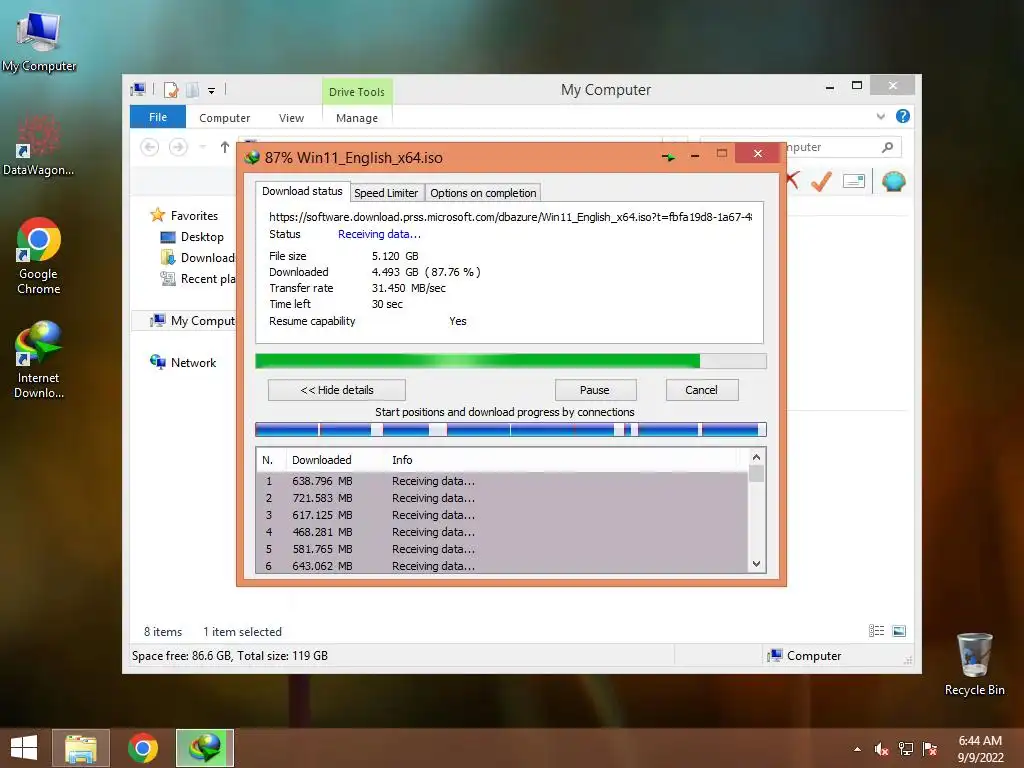
Task: Select Network in navigation pane
Action: coord(193,362)
